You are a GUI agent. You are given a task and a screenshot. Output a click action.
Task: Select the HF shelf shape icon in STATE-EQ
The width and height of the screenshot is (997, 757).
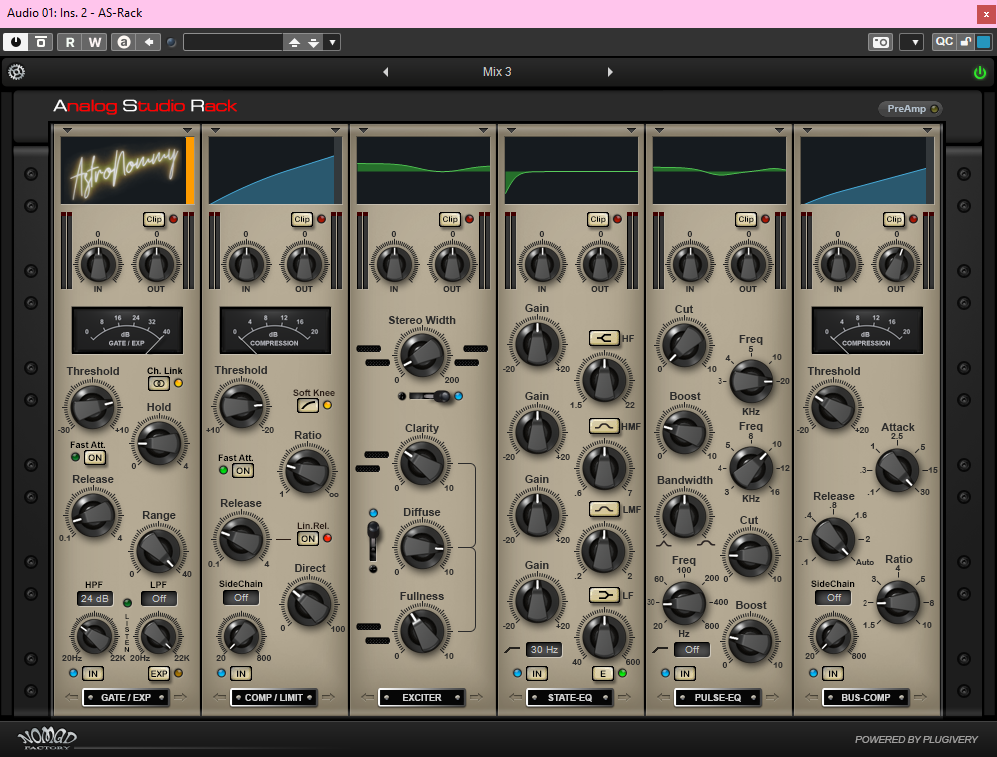click(x=604, y=338)
